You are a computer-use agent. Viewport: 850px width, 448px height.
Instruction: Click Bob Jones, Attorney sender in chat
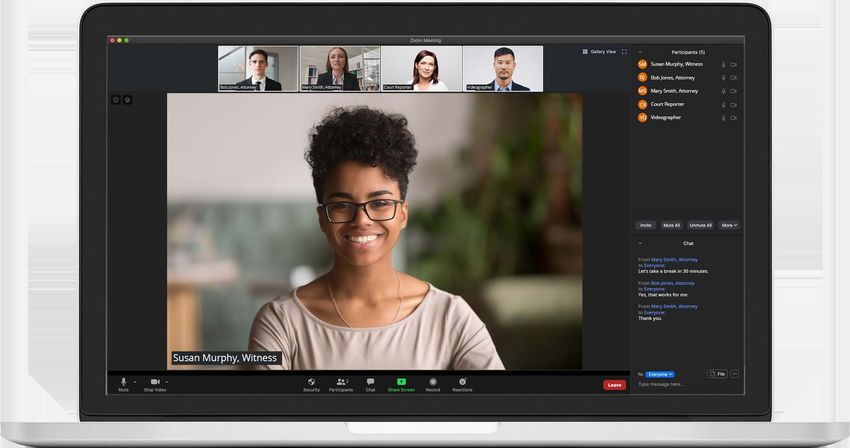click(672, 283)
